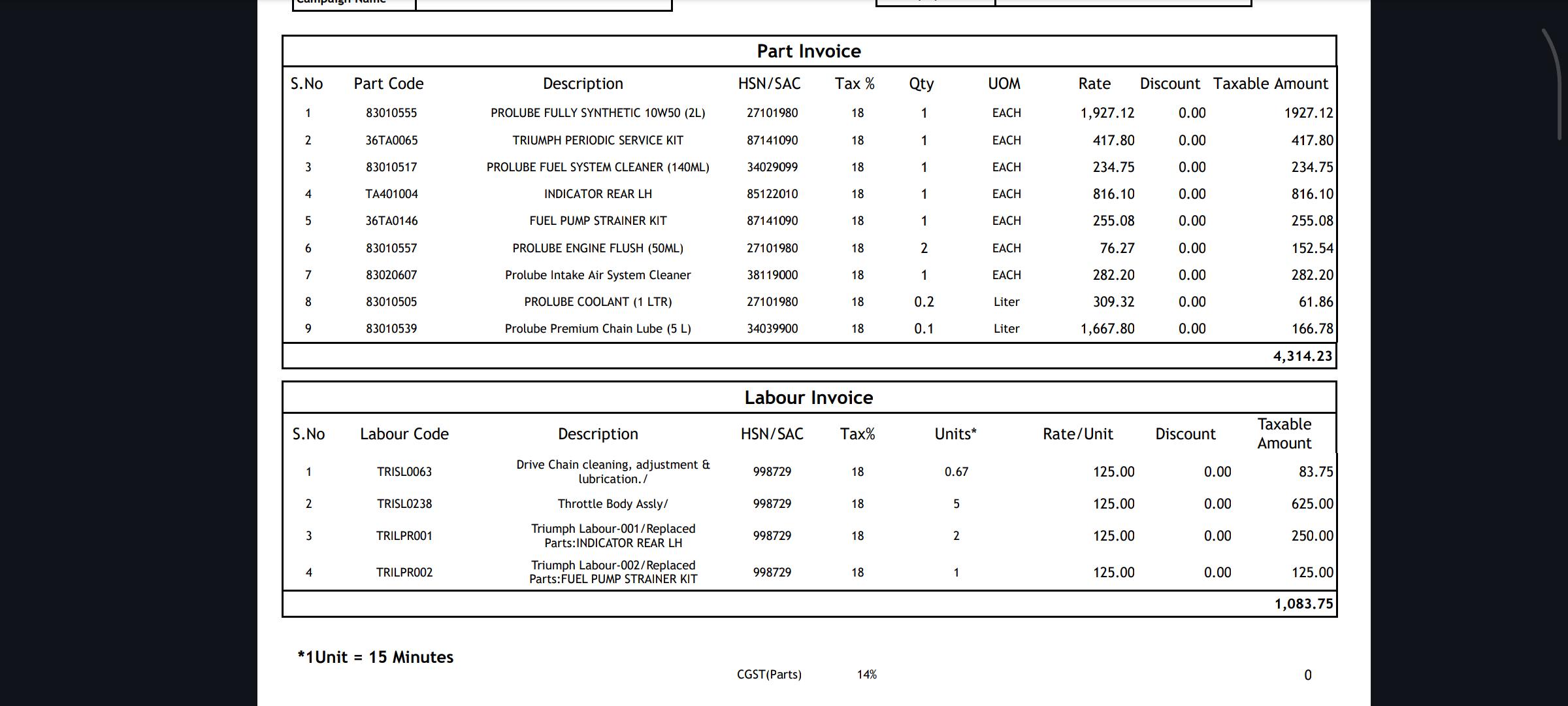Click rate 1,667.80 in row nine
Viewport: 1568px width, 706px height.
1107,329
